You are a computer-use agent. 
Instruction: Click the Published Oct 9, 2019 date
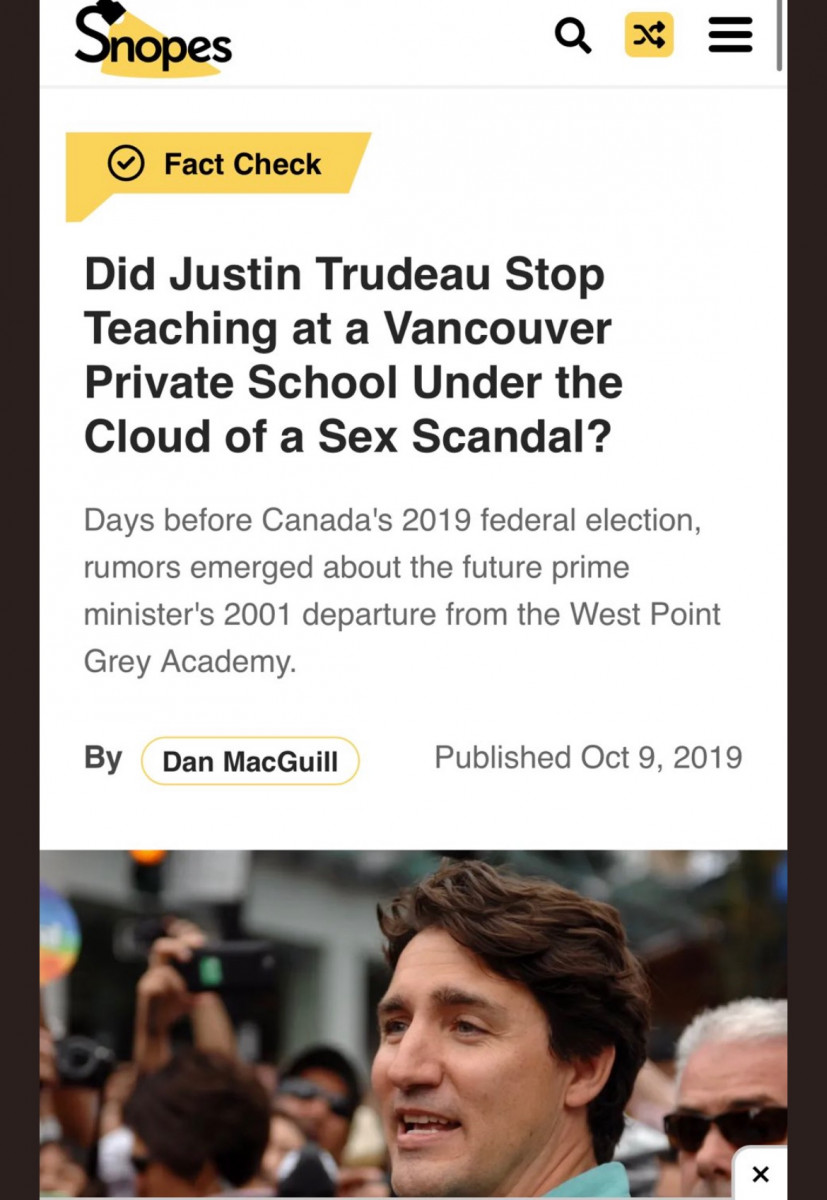(588, 757)
